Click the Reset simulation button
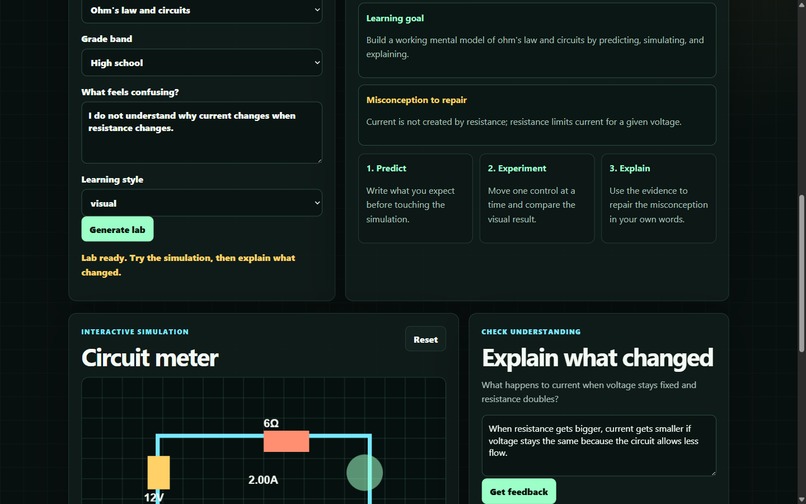 tap(425, 339)
